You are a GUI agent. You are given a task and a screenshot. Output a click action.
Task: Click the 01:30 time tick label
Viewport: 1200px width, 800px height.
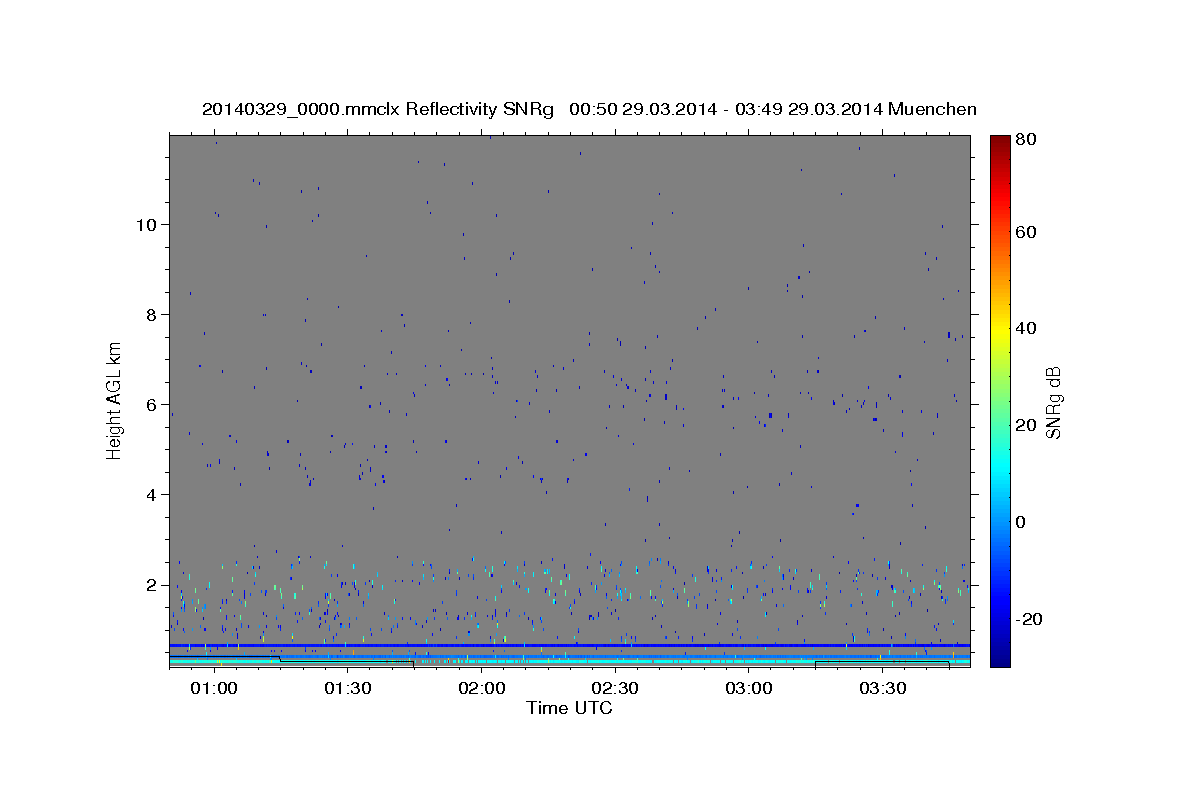(348, 688)
